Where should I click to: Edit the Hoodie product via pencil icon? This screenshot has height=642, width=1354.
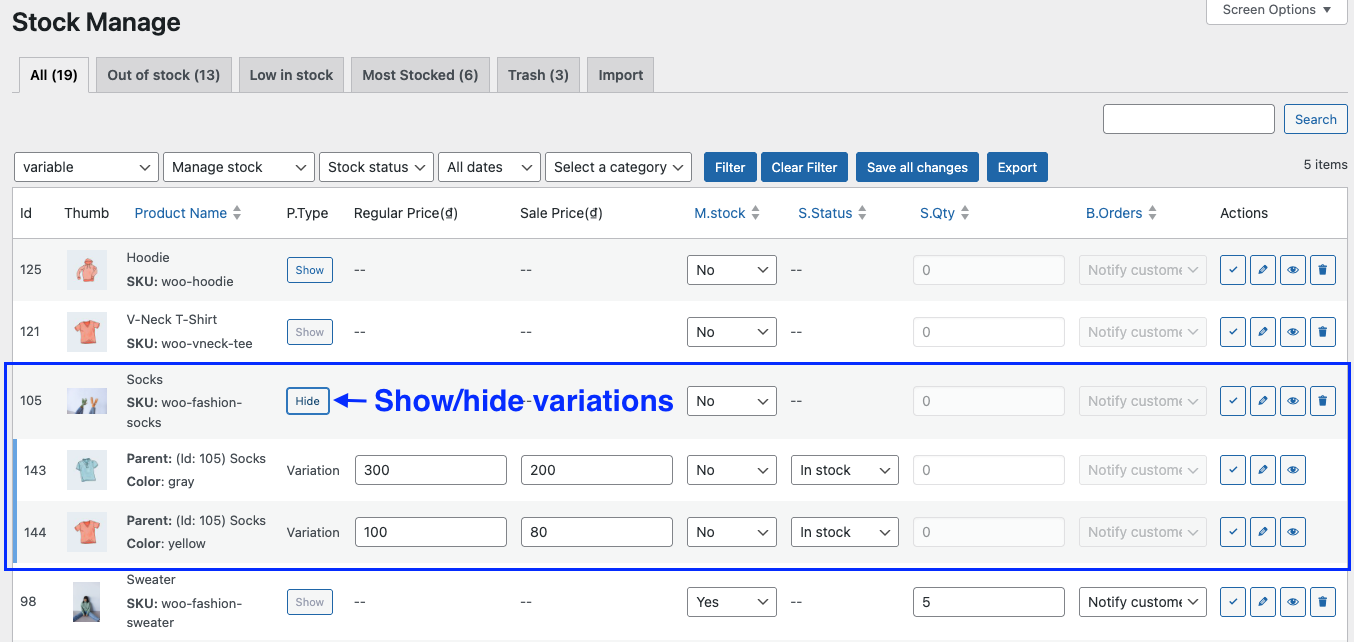coord(1263,270)
